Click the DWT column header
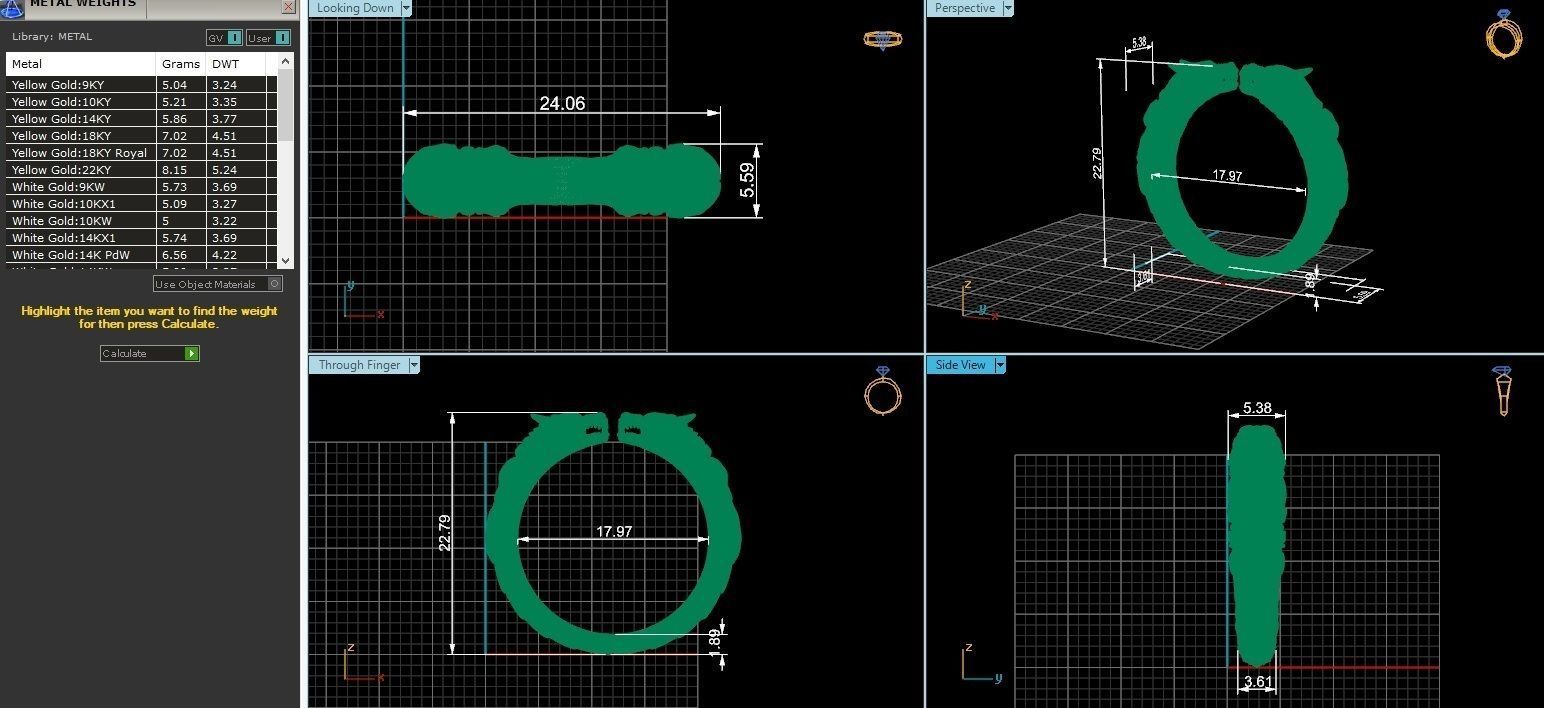Viewport: 1544px width, 708px height. click(236, 64)
